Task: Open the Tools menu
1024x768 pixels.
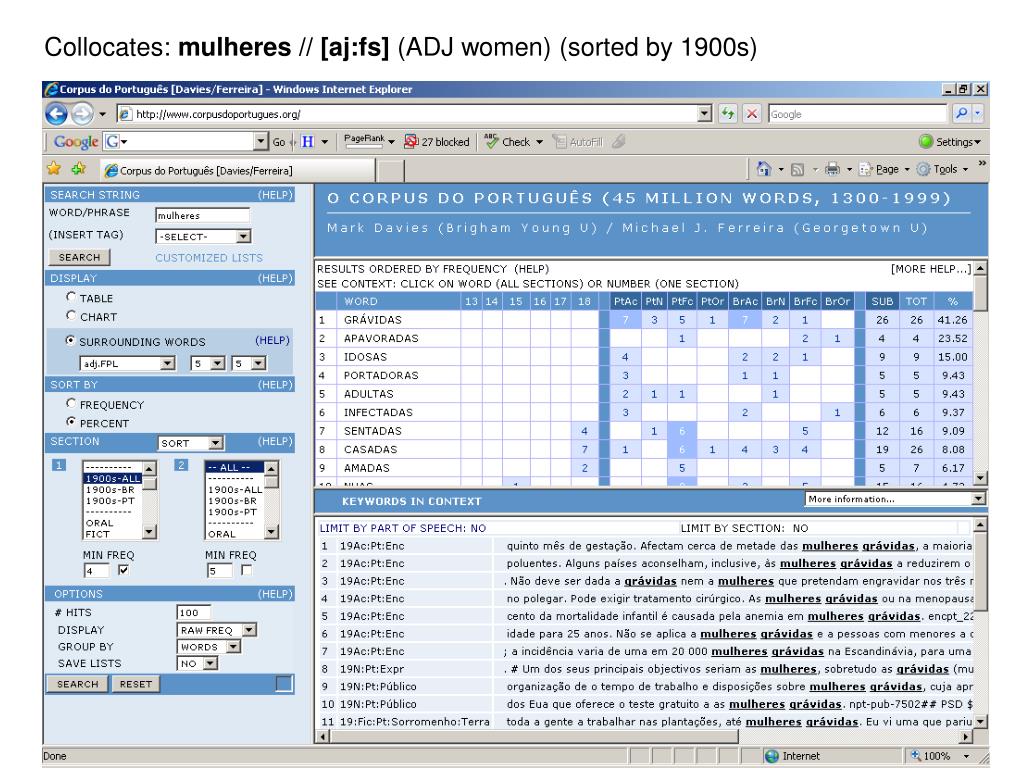Action: tap(942, 170)
